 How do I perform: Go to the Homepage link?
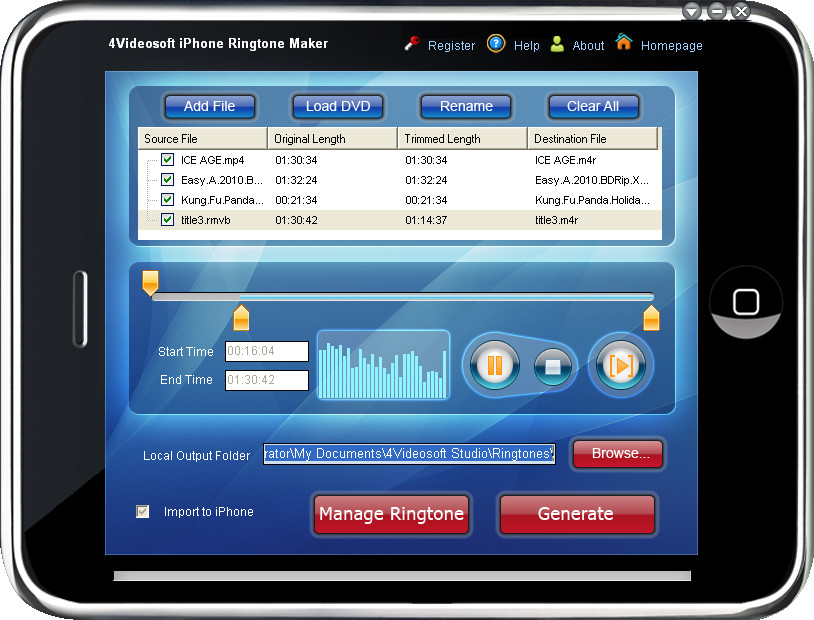(671, 46)
